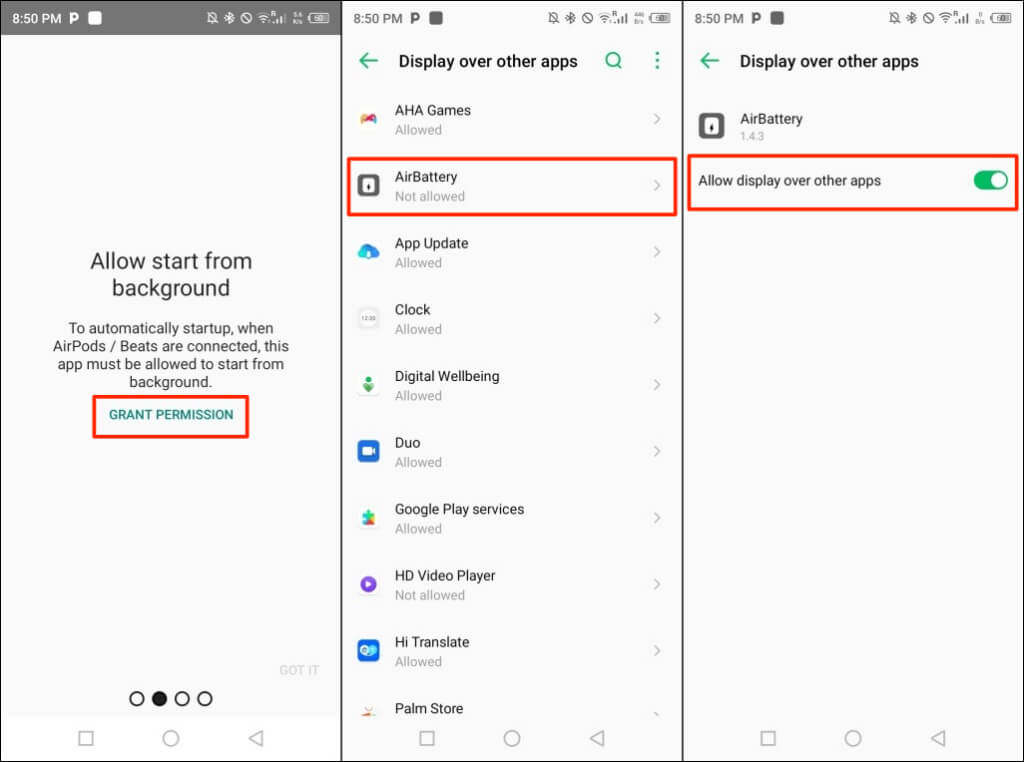Expand AirBattery row chevron

click(x=656, y=185)
